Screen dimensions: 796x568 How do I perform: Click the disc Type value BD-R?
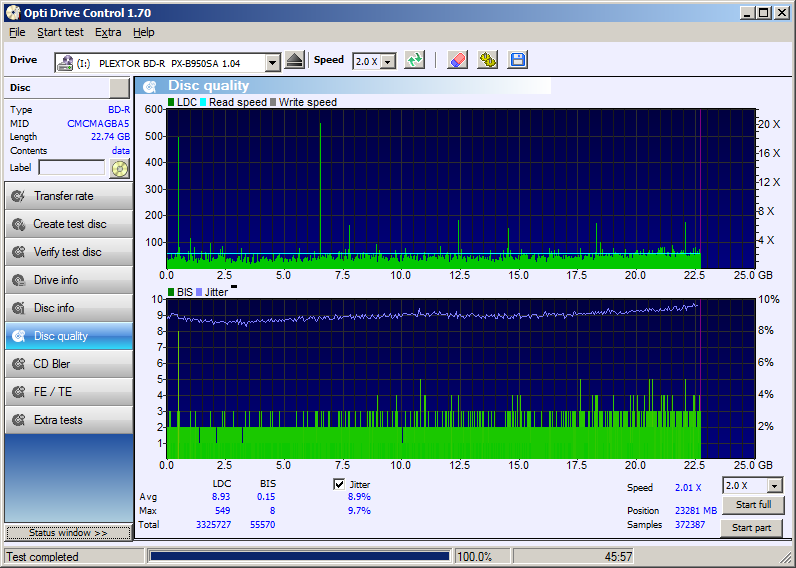pyautogui.click(x=119, y=110)
